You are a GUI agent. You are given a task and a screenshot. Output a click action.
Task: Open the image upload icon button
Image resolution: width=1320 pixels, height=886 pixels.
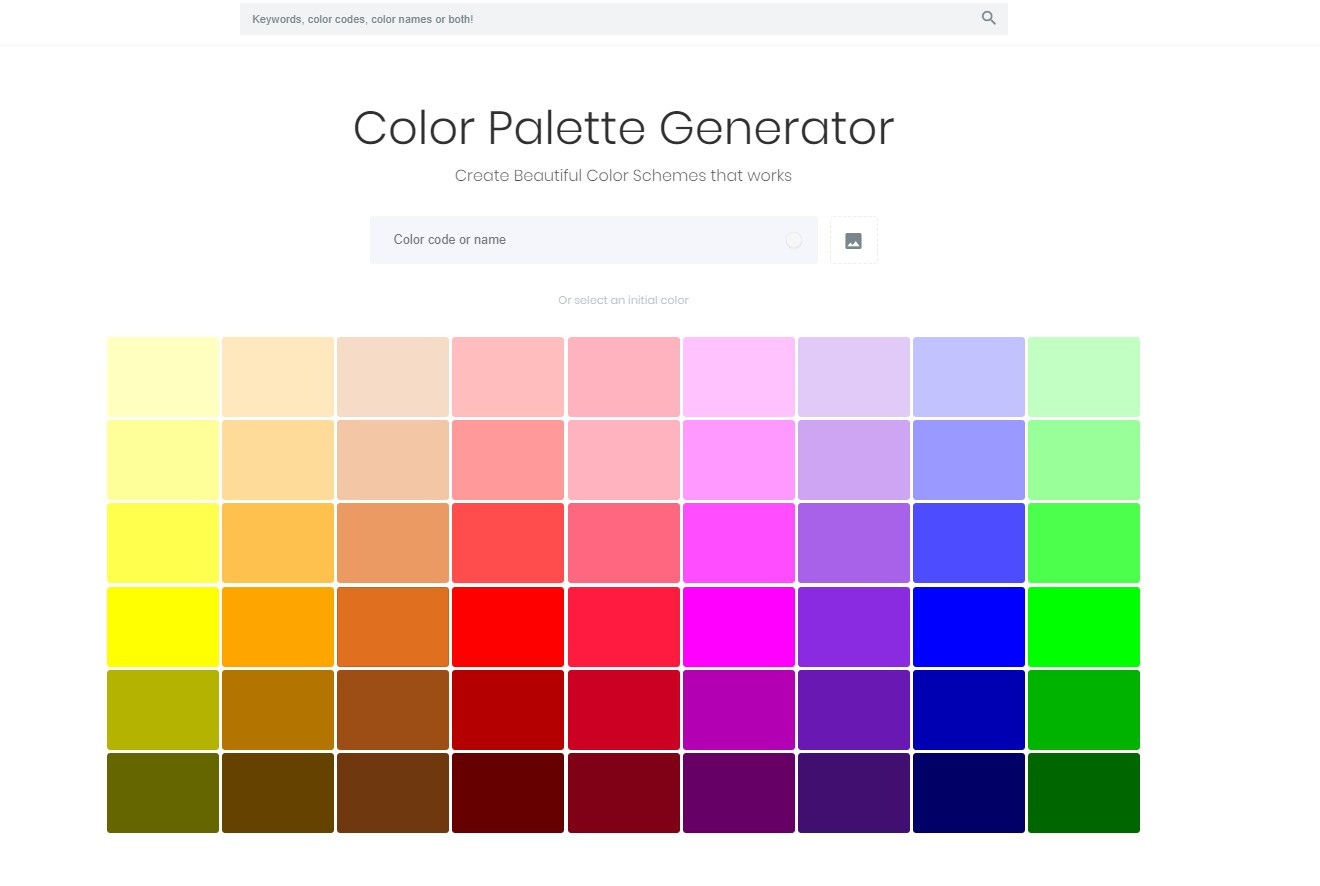[854, 240]
